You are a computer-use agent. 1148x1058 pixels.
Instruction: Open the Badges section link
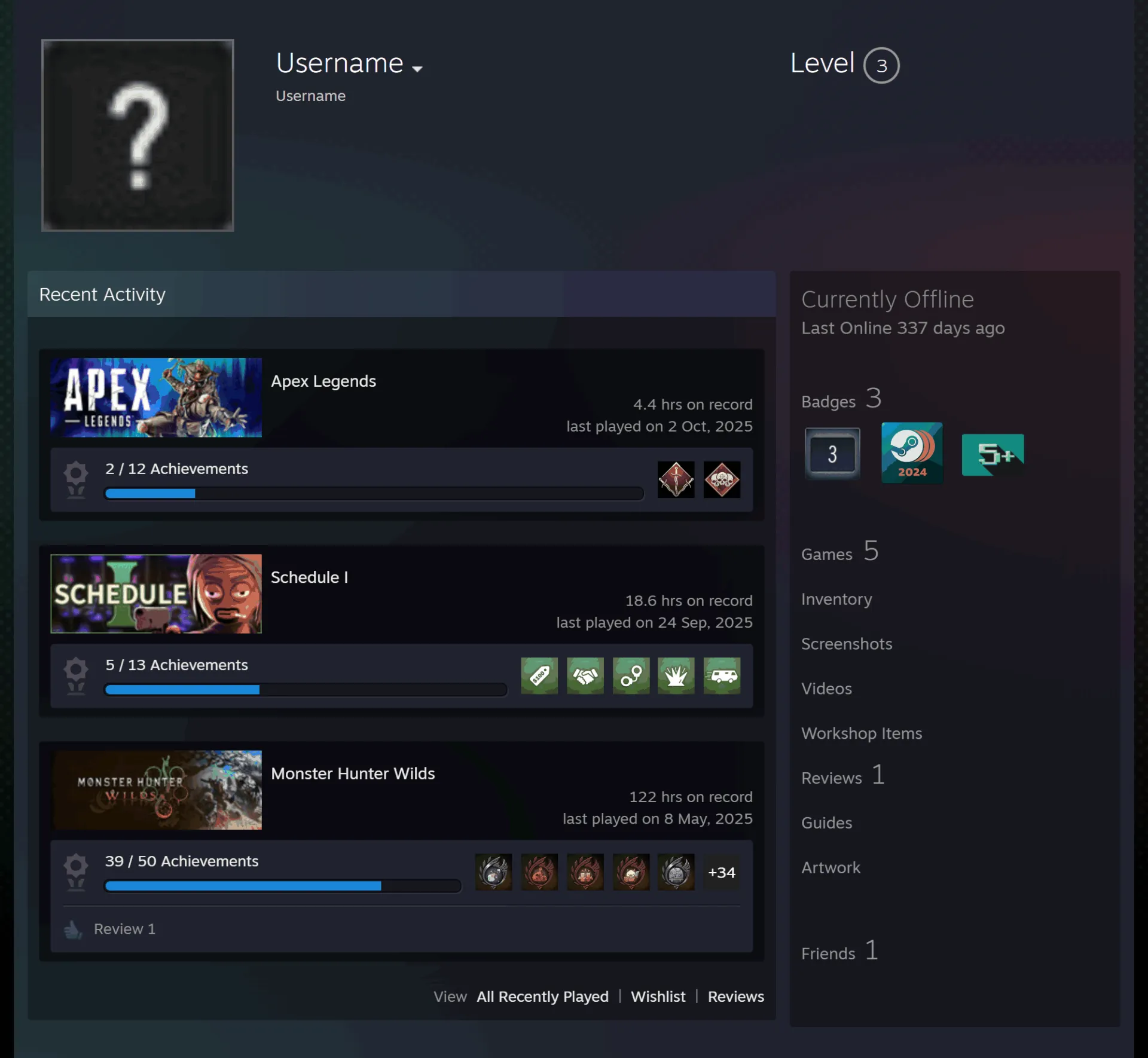tap(841, 399)
